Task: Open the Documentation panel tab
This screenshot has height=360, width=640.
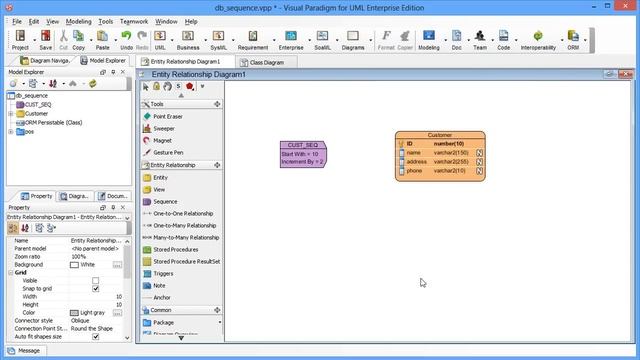Action: (x=113, y=196)
